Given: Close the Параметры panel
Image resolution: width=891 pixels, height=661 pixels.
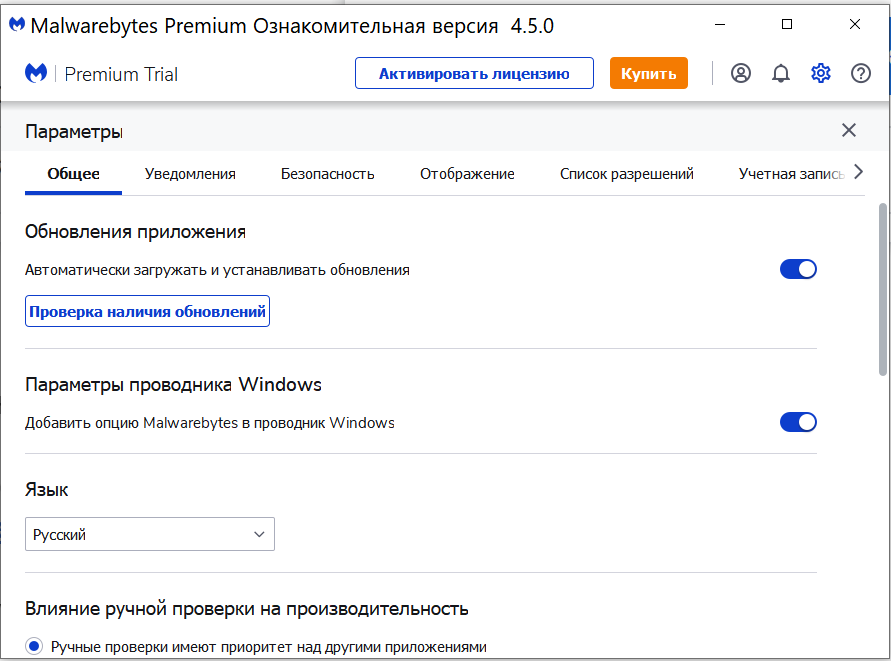Looking at the screenshot, I should [x=848, y=130].
